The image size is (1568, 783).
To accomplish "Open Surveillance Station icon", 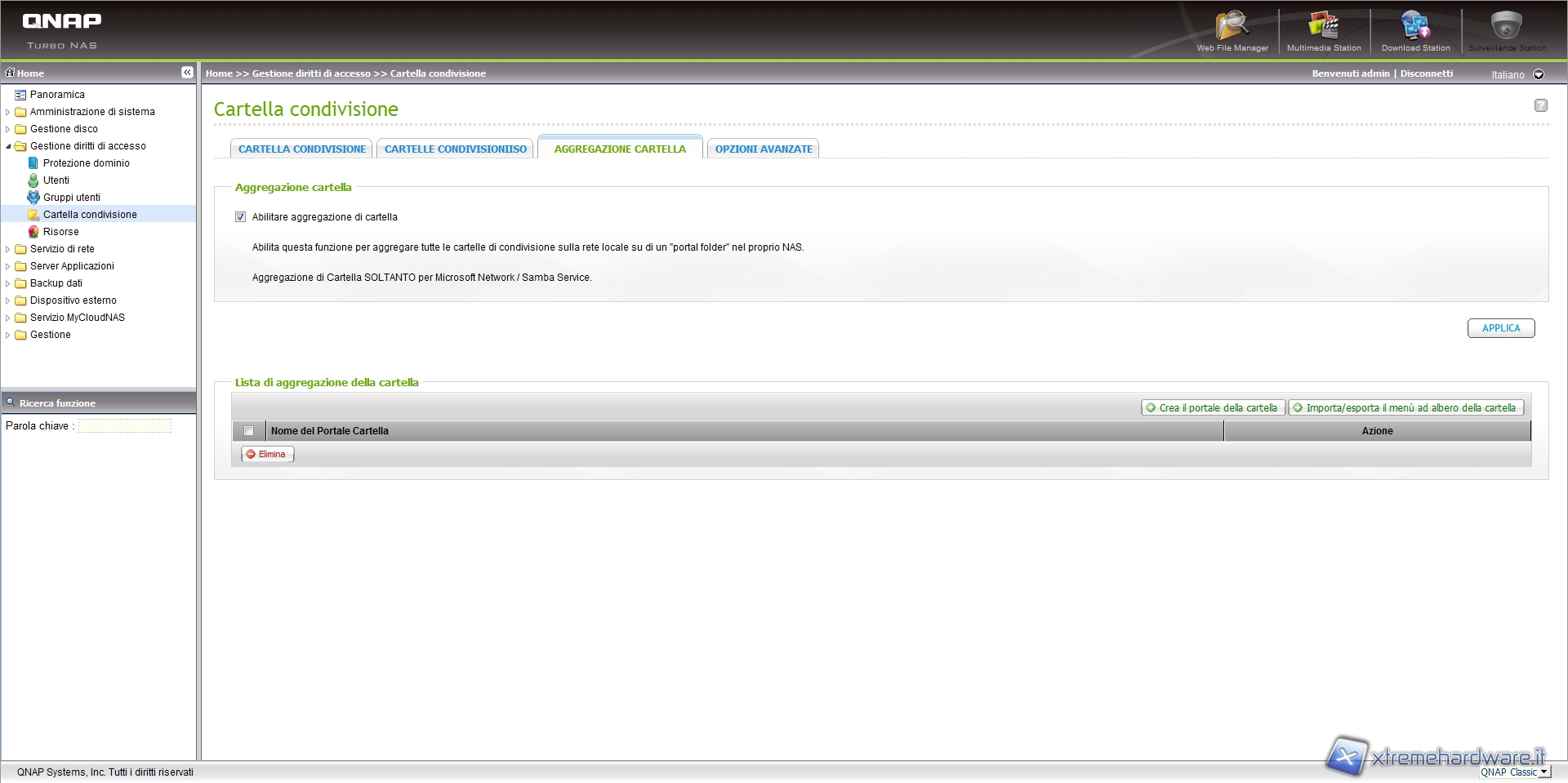I will (x=1507, y=27).
